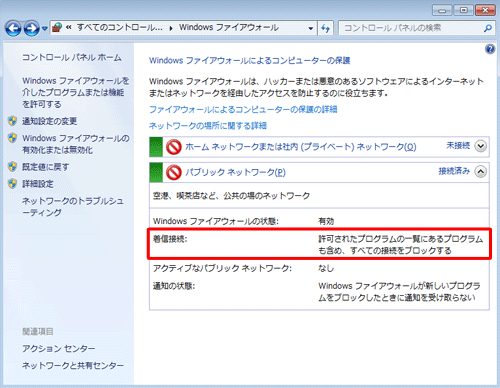The image size is (500, 388).
Task: Click the 着信接続 label
Action: pos(170,239)
